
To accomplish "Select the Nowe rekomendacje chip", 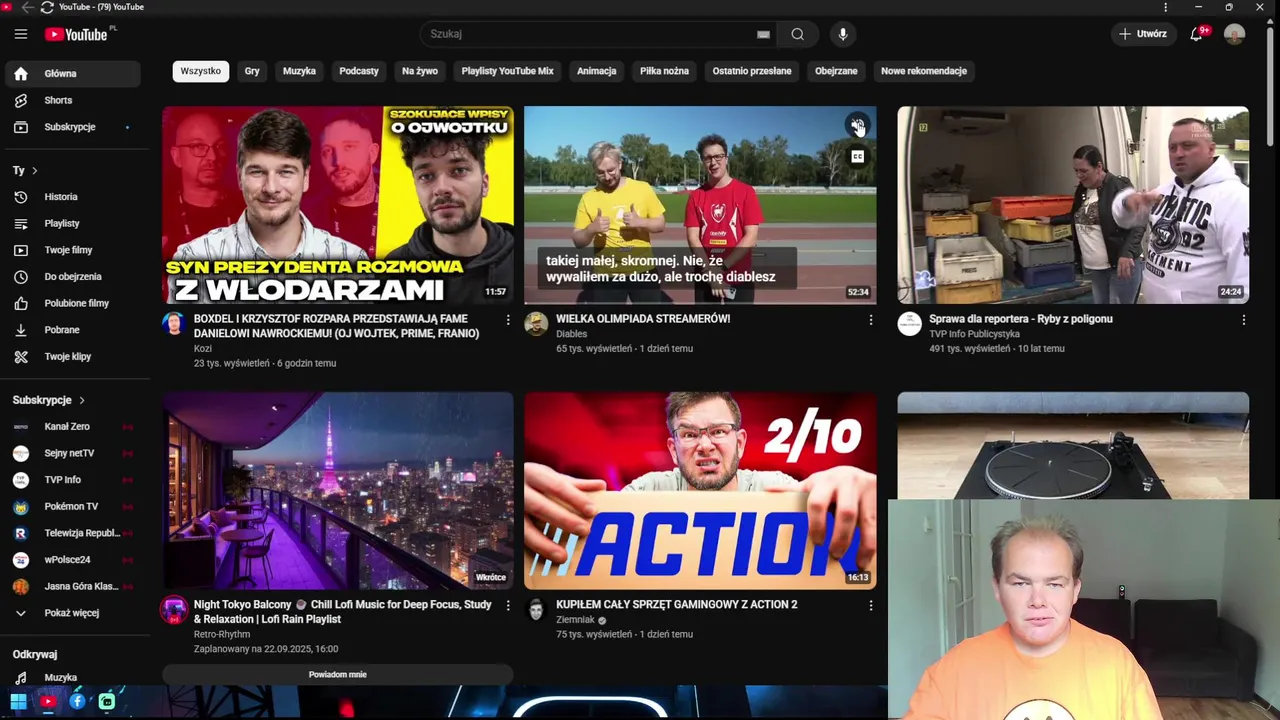I will point(924,71).
